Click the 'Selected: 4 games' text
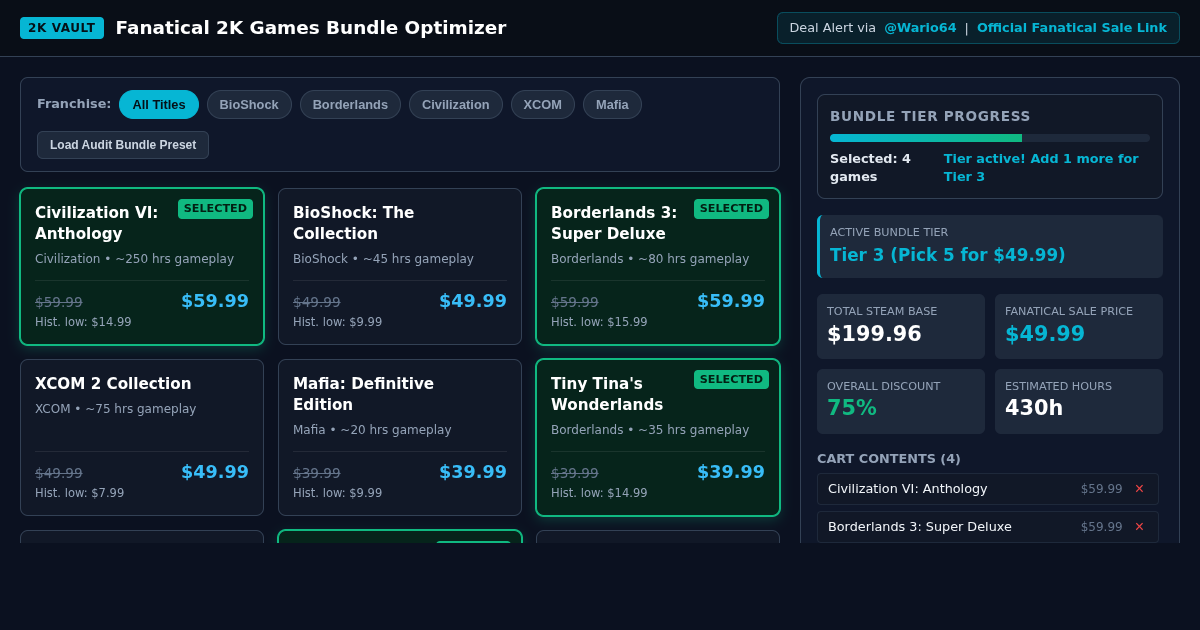The image size is (1200, 630). pos(871,168)
